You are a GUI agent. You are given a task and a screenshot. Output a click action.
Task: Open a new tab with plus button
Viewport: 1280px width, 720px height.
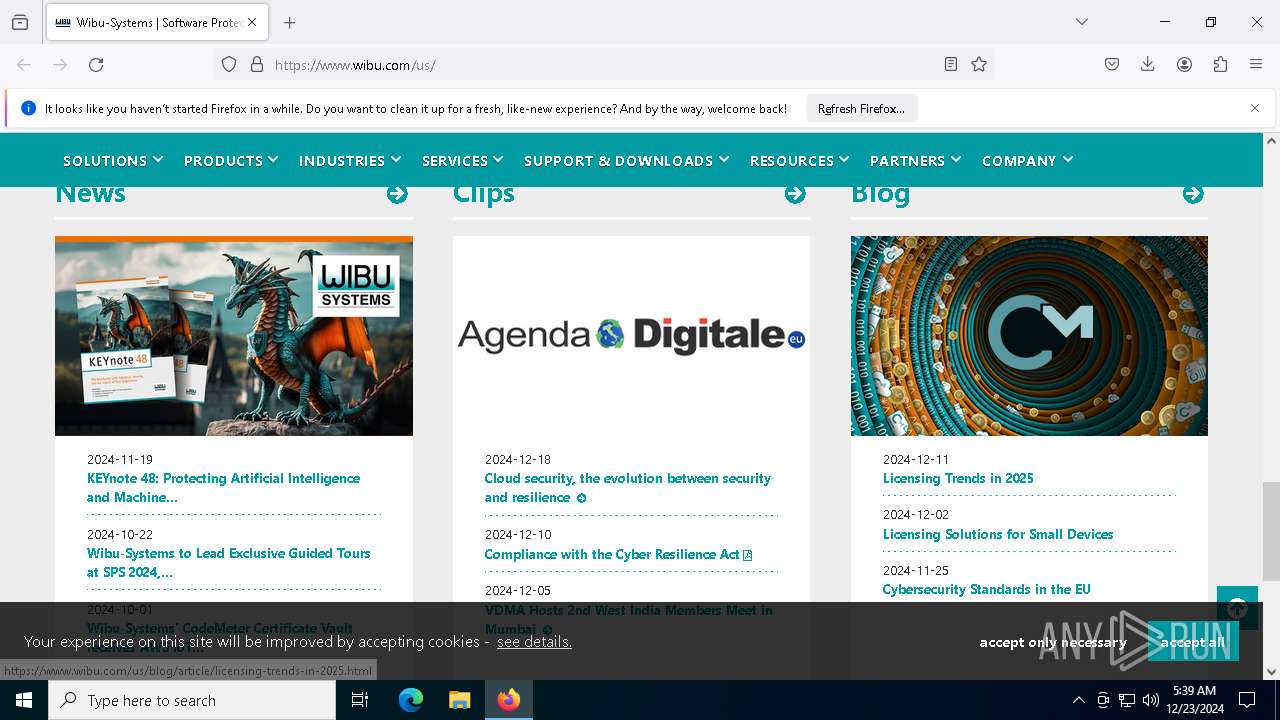289,22
